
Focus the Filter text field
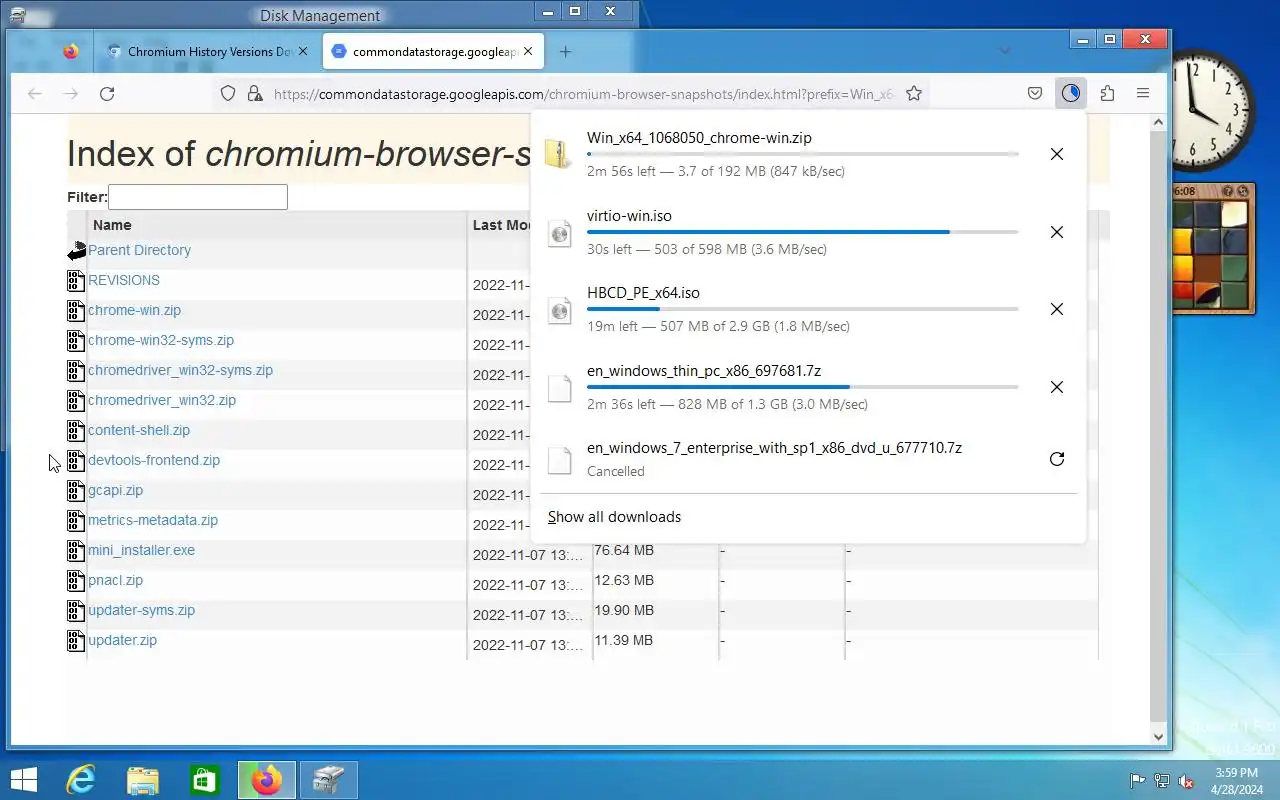(198, 197)
